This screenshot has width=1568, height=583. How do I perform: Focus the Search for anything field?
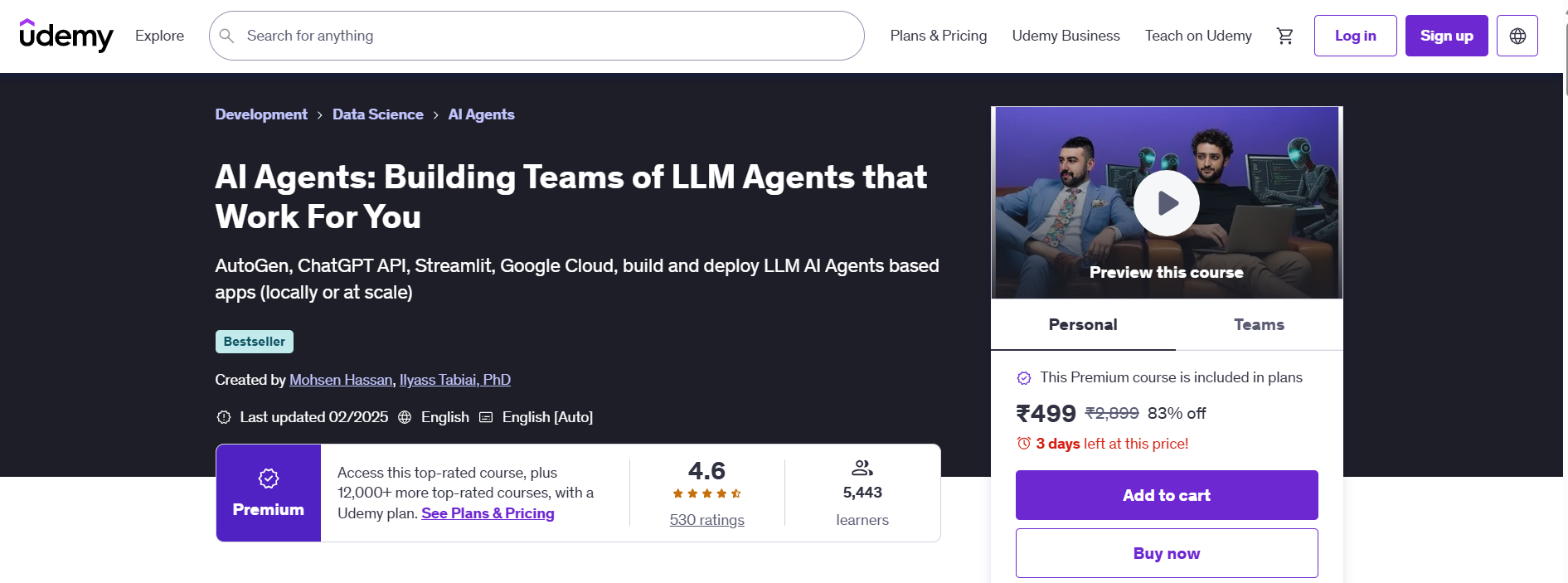pos(536,36)
